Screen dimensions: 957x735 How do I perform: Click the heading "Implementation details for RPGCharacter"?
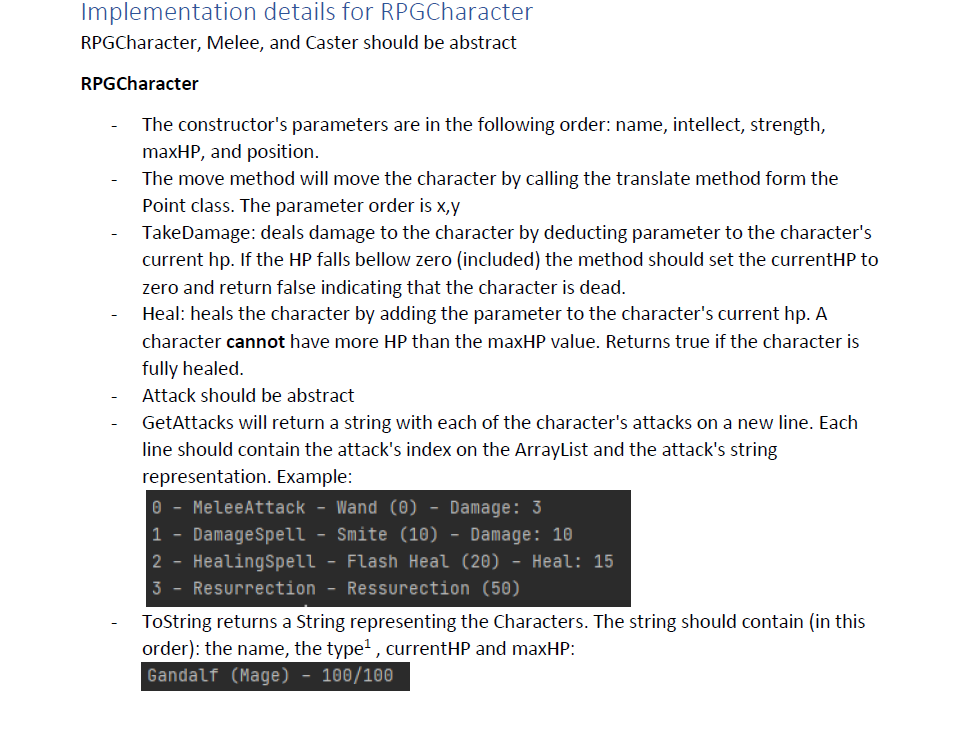pyautogui.click(x=307, y=12)
